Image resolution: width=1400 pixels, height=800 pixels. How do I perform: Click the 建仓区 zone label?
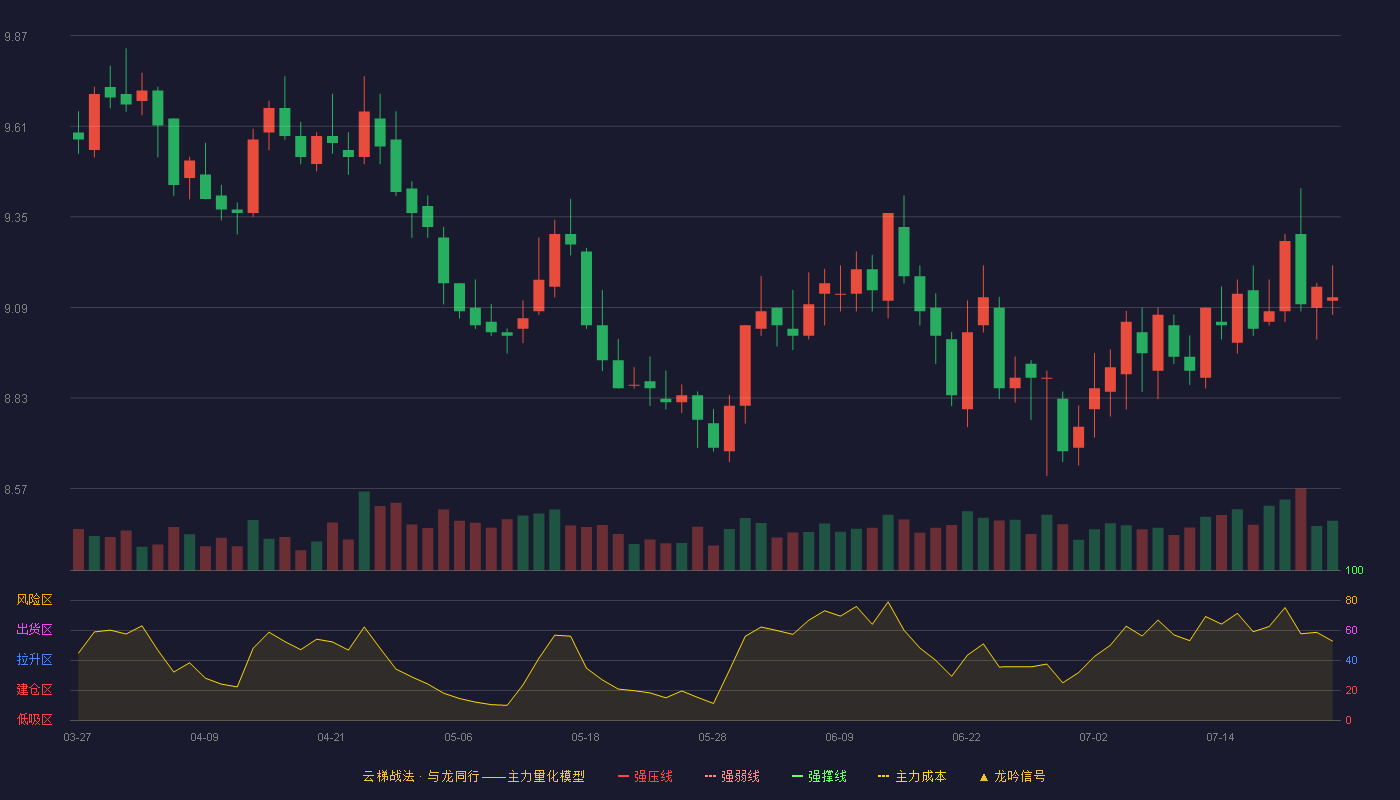tap(34, 690)
